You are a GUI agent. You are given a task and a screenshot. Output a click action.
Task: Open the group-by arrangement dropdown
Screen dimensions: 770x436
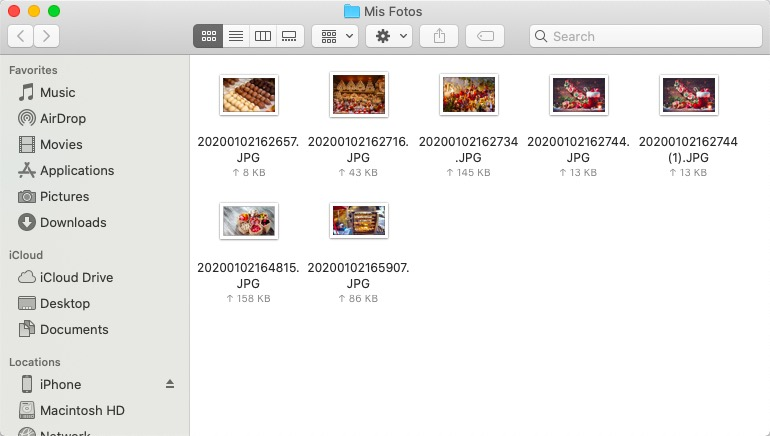tap(334, 36)
